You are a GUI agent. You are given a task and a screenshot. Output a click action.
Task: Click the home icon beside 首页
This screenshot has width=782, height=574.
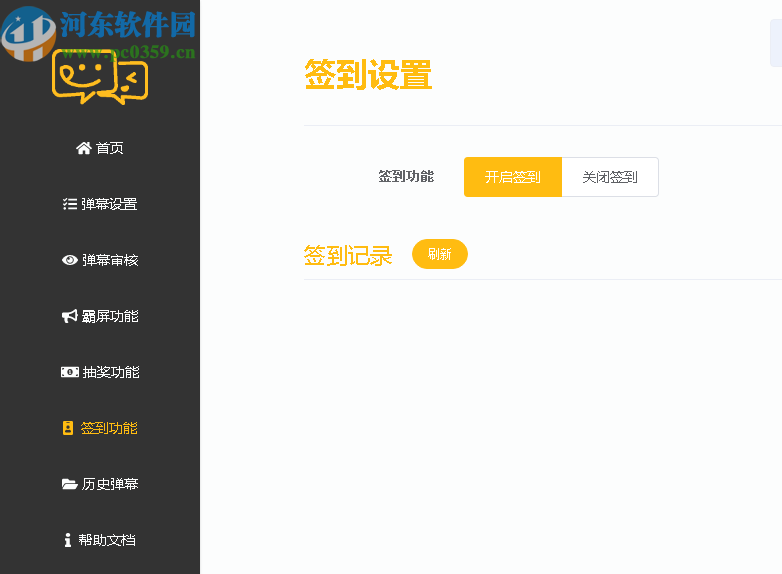[x=84, y=148]
